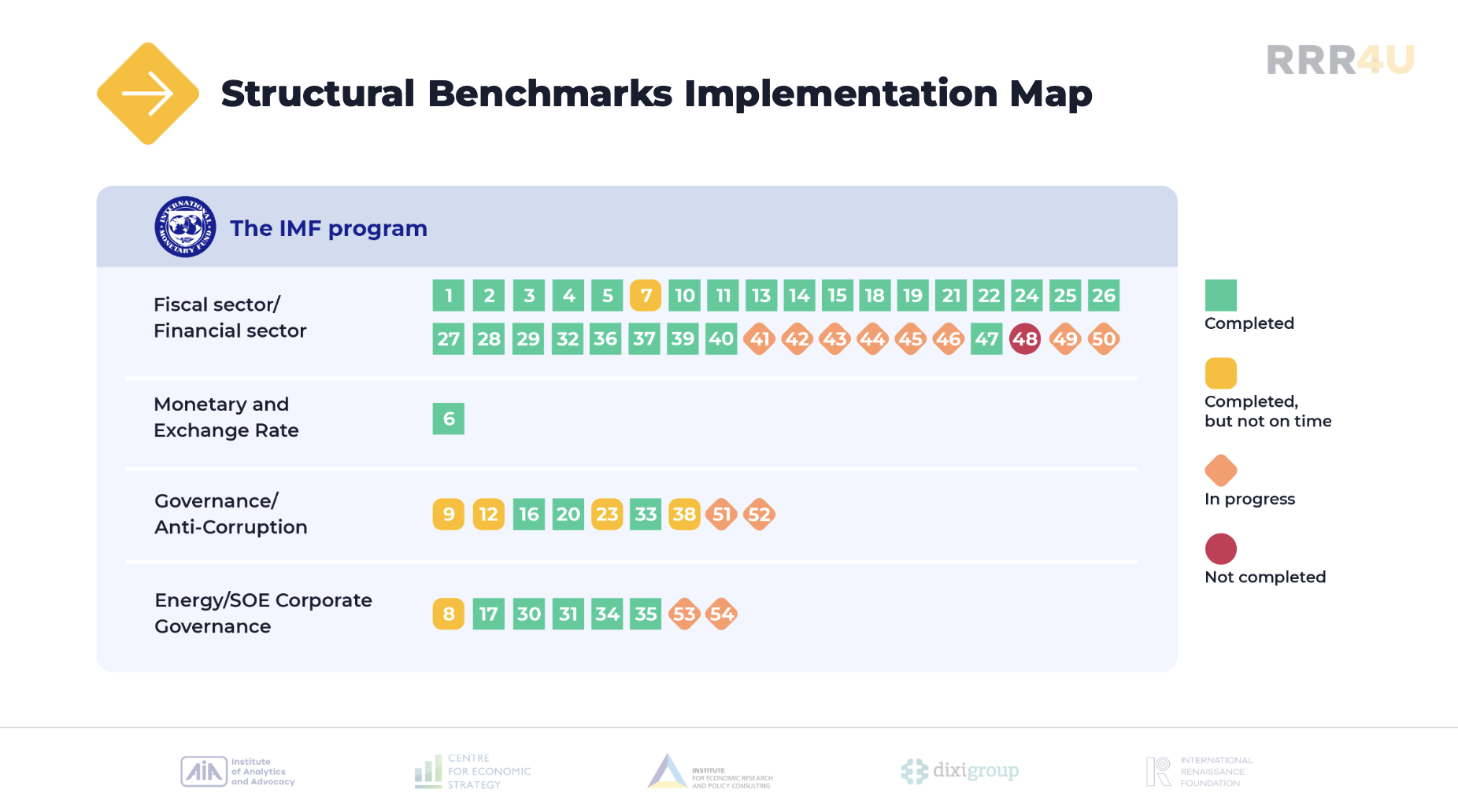Select the Energy/SOE Corporate Governance label
The width and height of the screenshot is (1458, 812).
coord(263,613)
